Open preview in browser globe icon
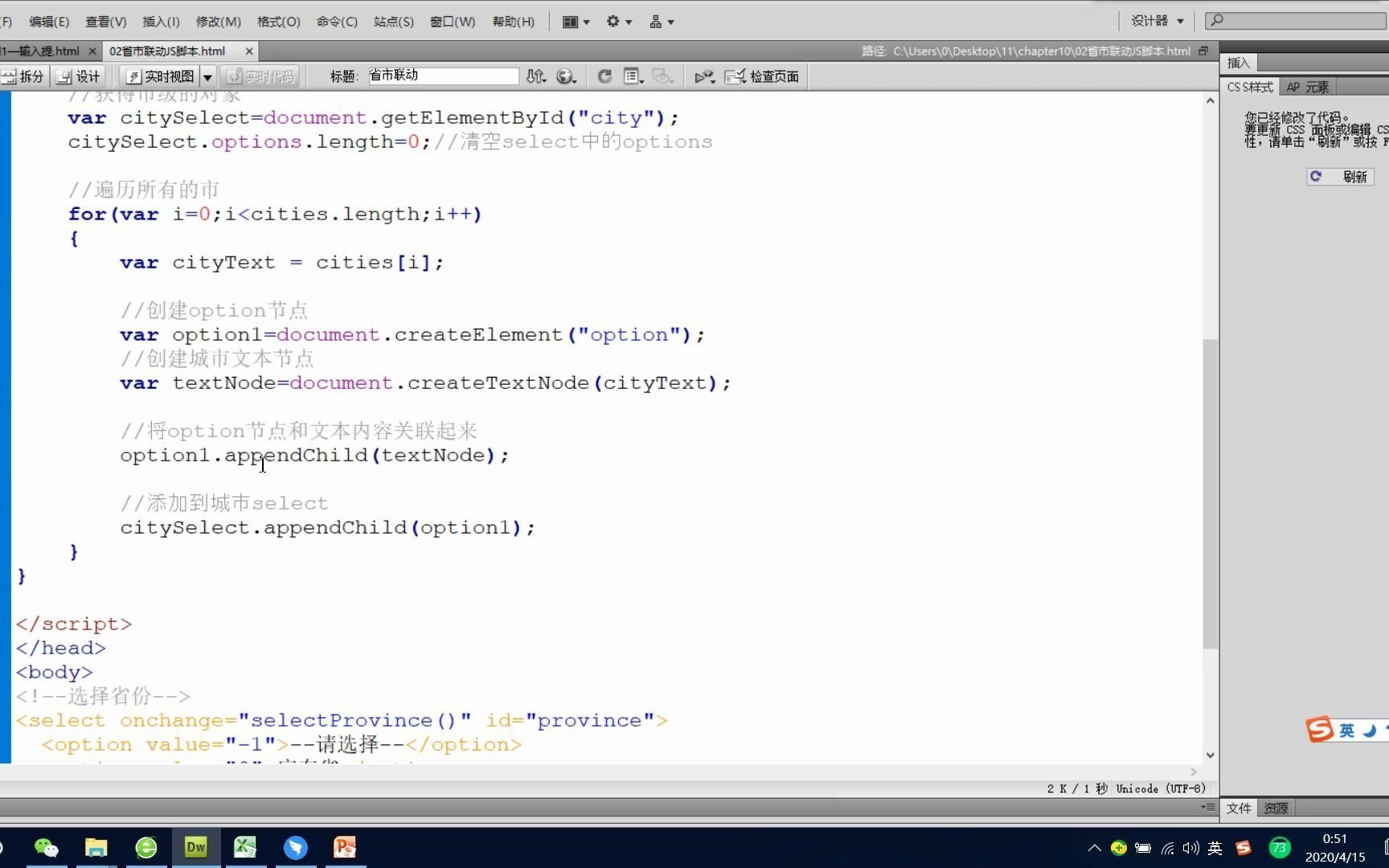The width and height of the screenshot is (1389, 868). tap(567, 76)
